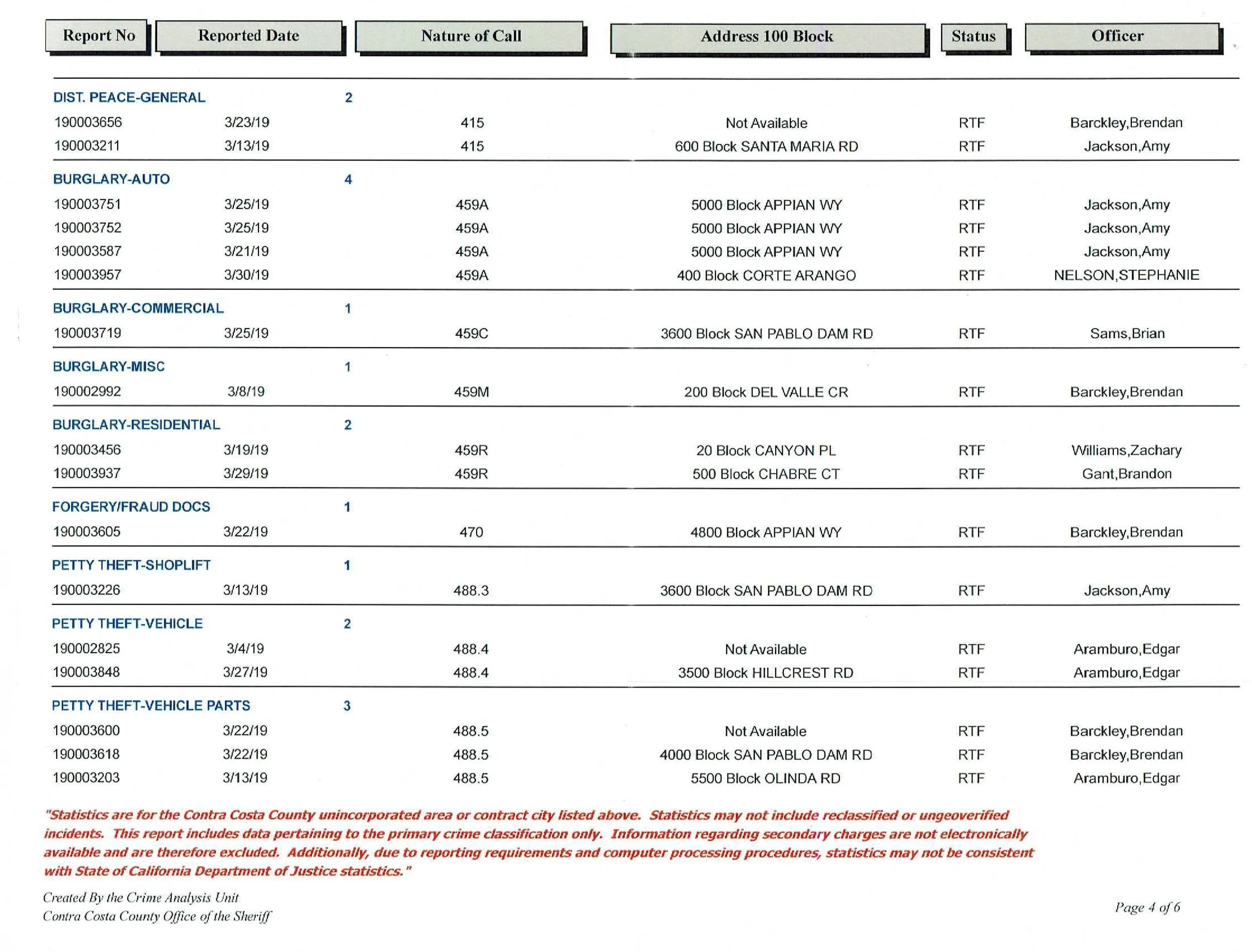The height and width of the screenshot is (952, 1252).
Task: Click report number 190003957
Action: tap(87, 275)
